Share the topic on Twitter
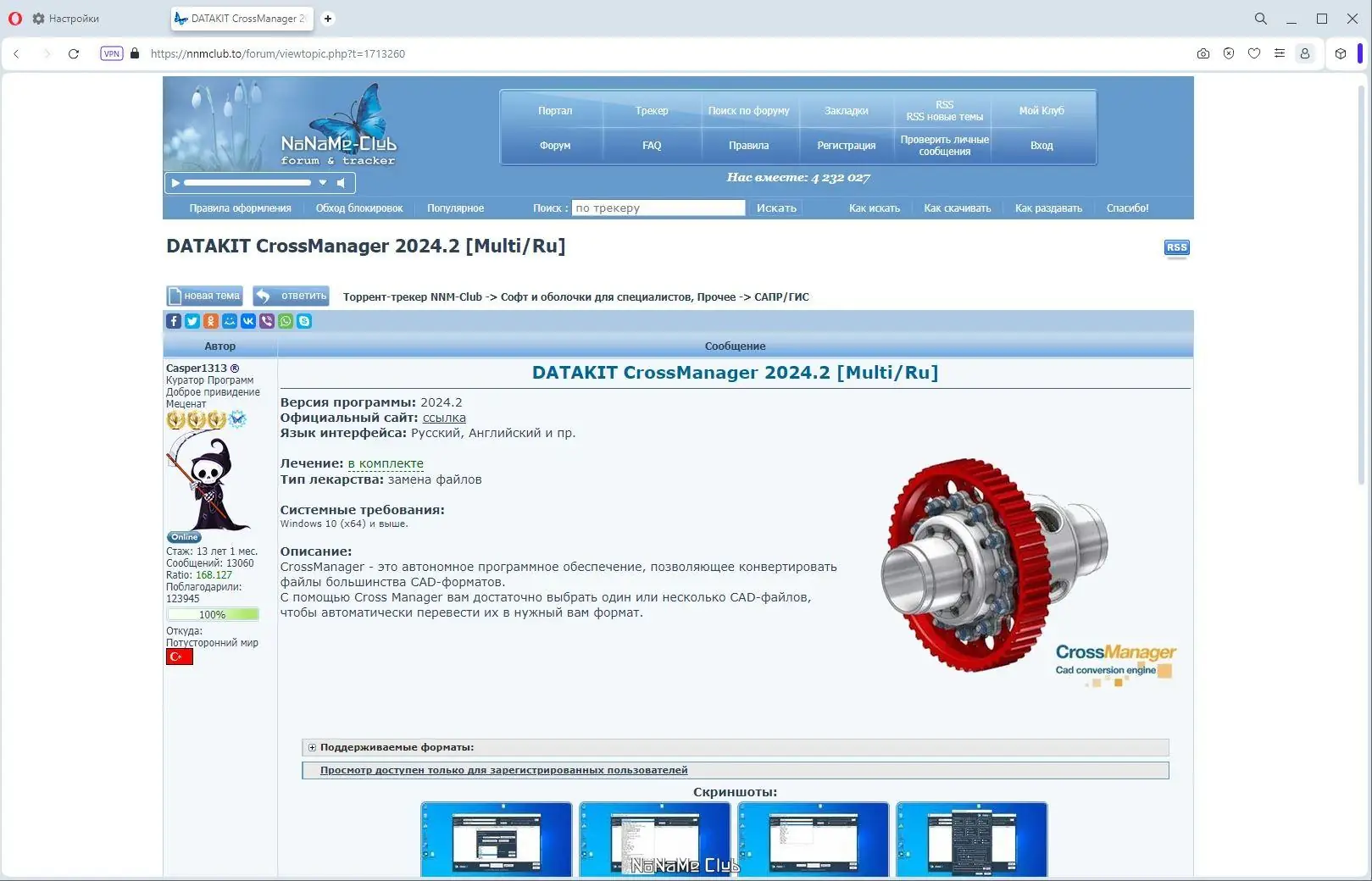The image size is (1372, 881). (192, 321)
